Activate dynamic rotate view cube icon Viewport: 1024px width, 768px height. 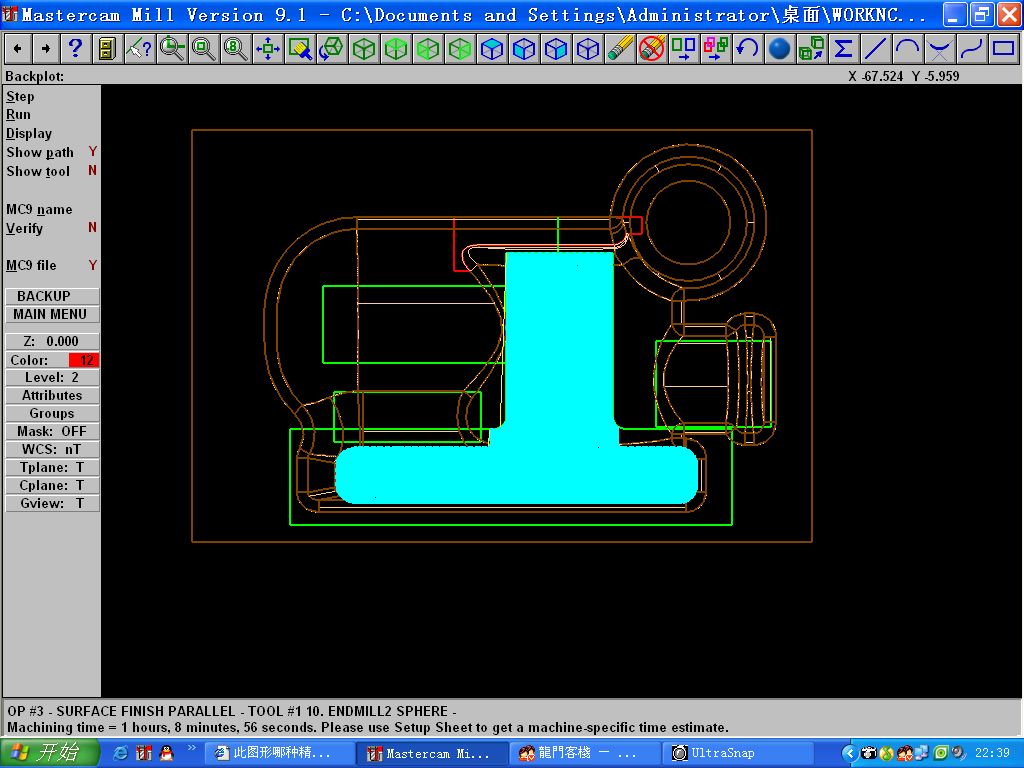(331, 48)
